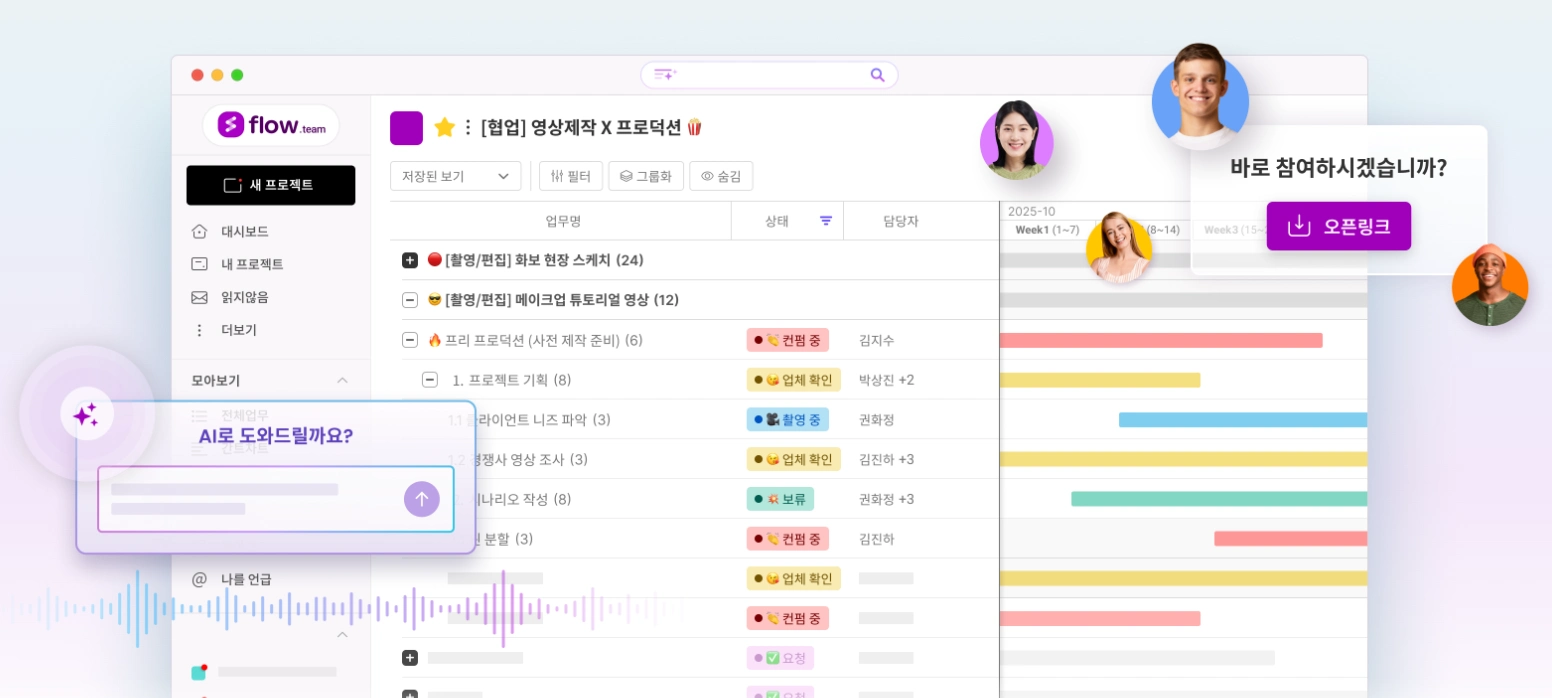The height and width of the screenshot is (698, 1552).
Task: Click the AI prompt input field
Action: [250, 499]
